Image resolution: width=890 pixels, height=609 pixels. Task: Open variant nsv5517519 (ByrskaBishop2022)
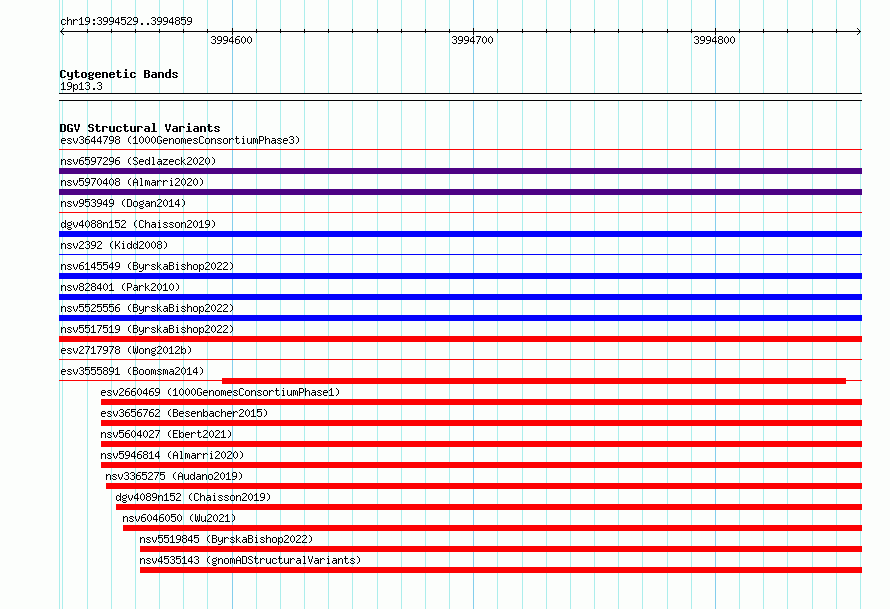(x=147, y=329)
